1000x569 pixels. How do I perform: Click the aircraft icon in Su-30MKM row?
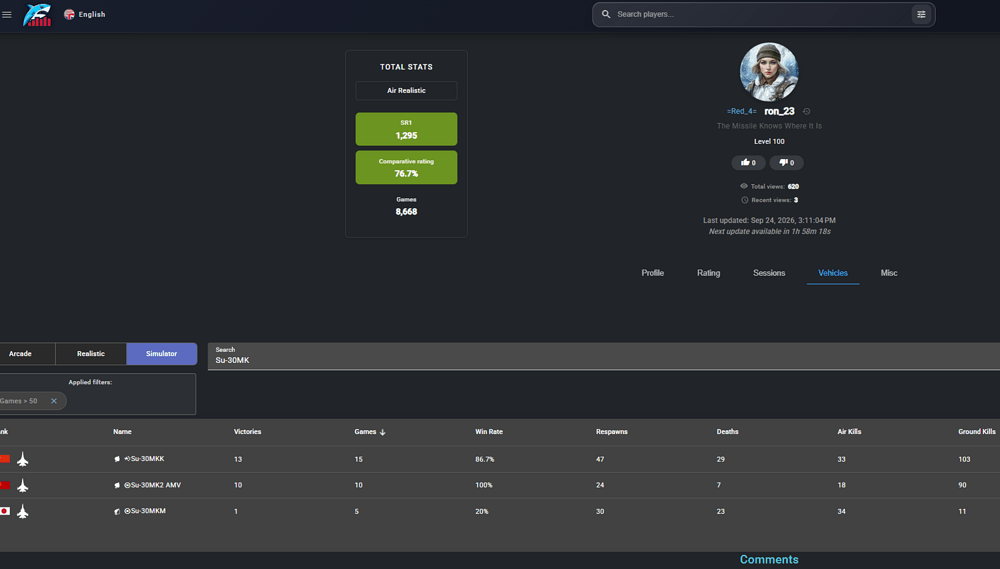[22, 512]
